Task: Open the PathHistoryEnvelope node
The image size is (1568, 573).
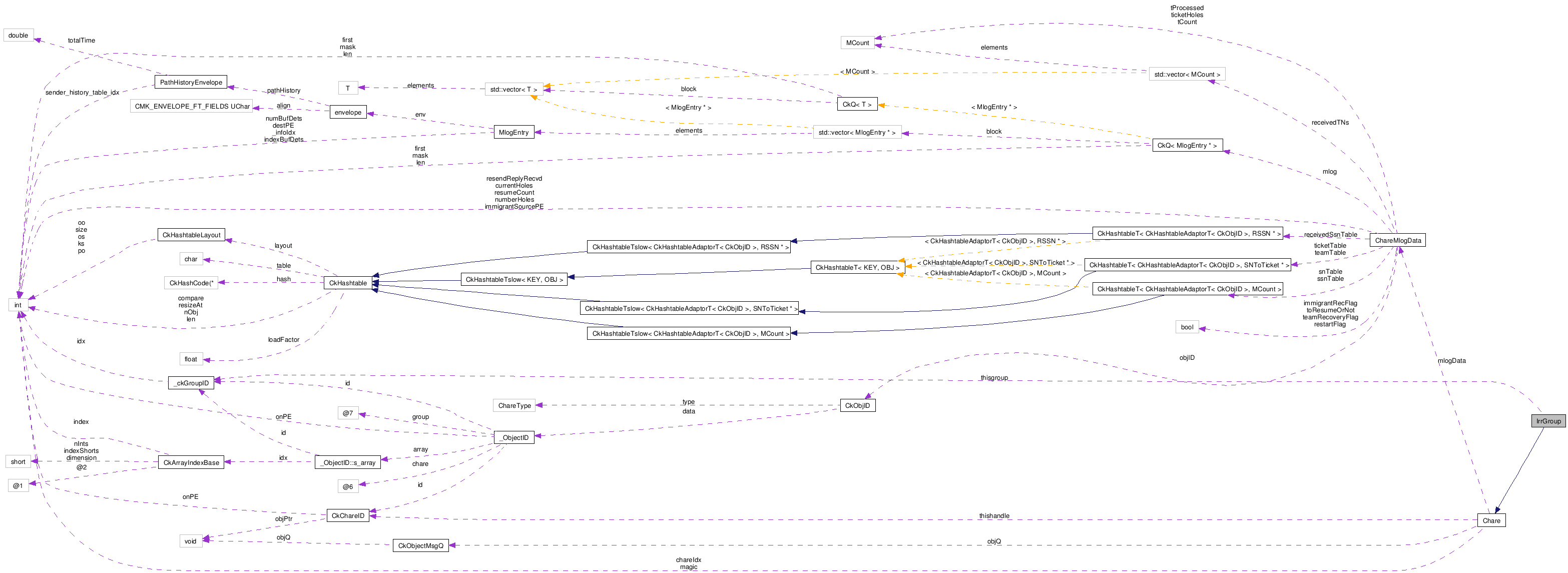Action: (191, 82)
